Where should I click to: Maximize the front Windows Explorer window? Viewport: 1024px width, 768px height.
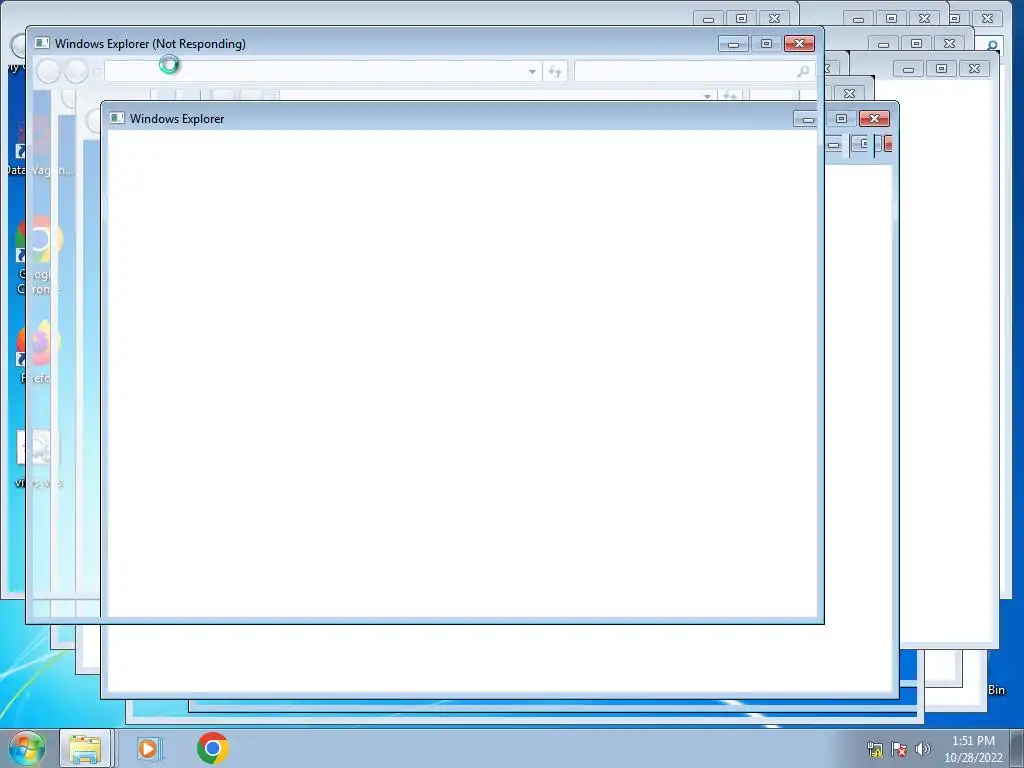point(841,119)
